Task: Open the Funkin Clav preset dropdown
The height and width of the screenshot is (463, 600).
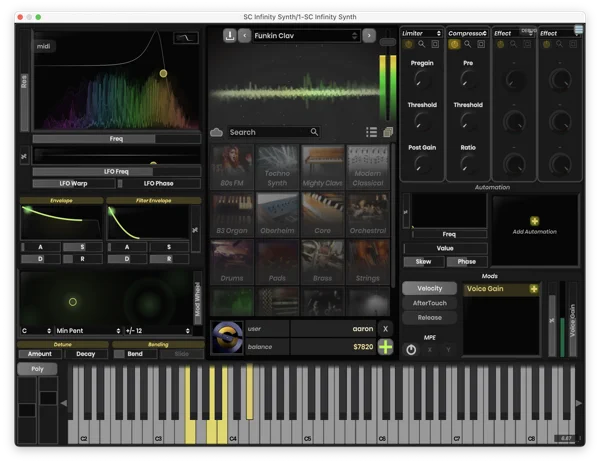Action: tap(306, 36)
